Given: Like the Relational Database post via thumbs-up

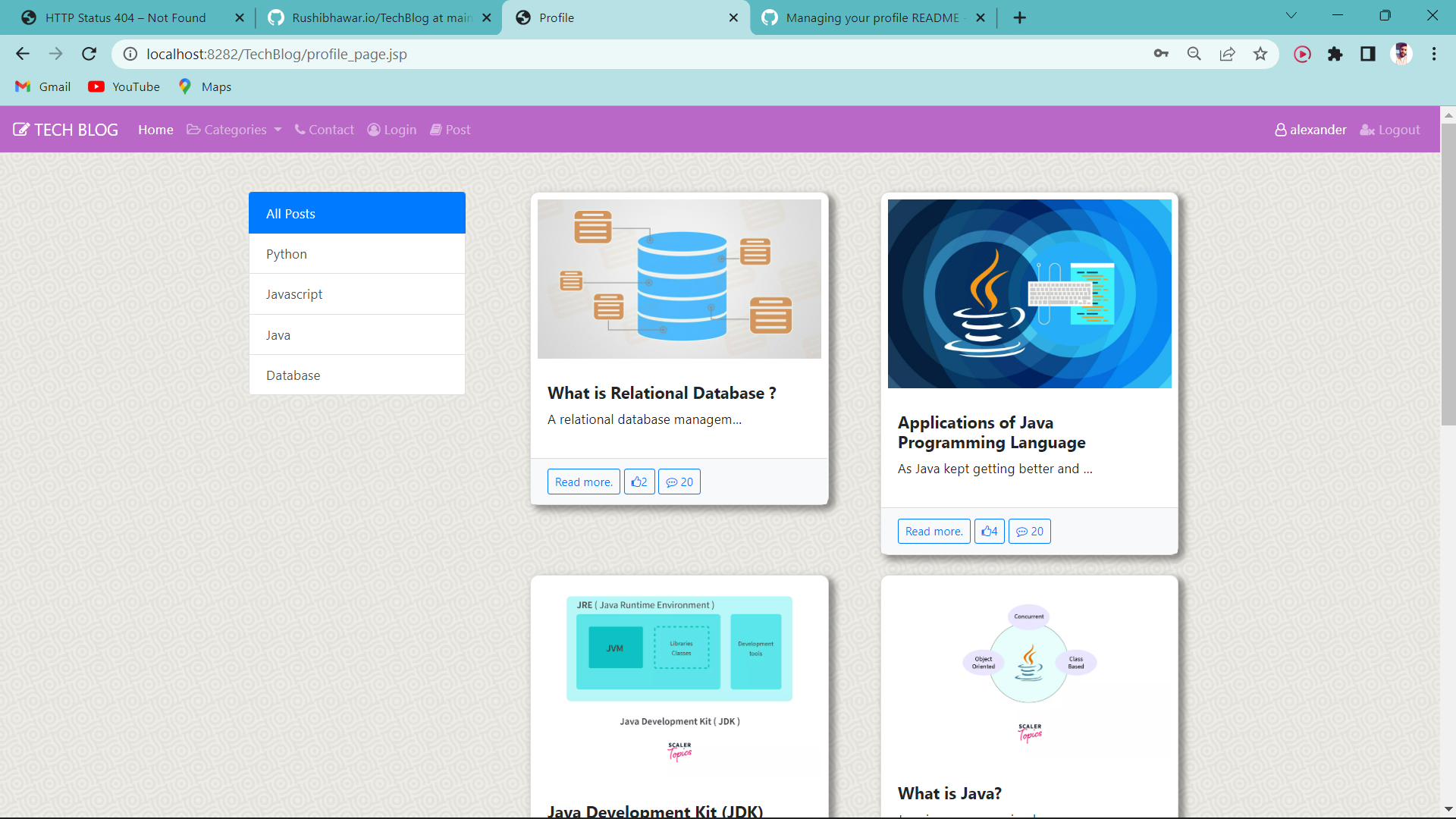Looking at the screenshot, I should [x=639, y=481].
